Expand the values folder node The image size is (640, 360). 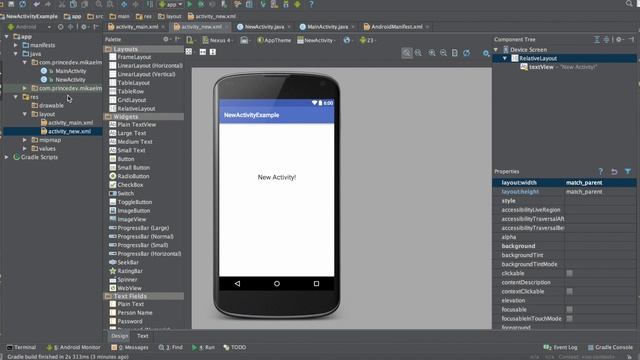[24, 149]
